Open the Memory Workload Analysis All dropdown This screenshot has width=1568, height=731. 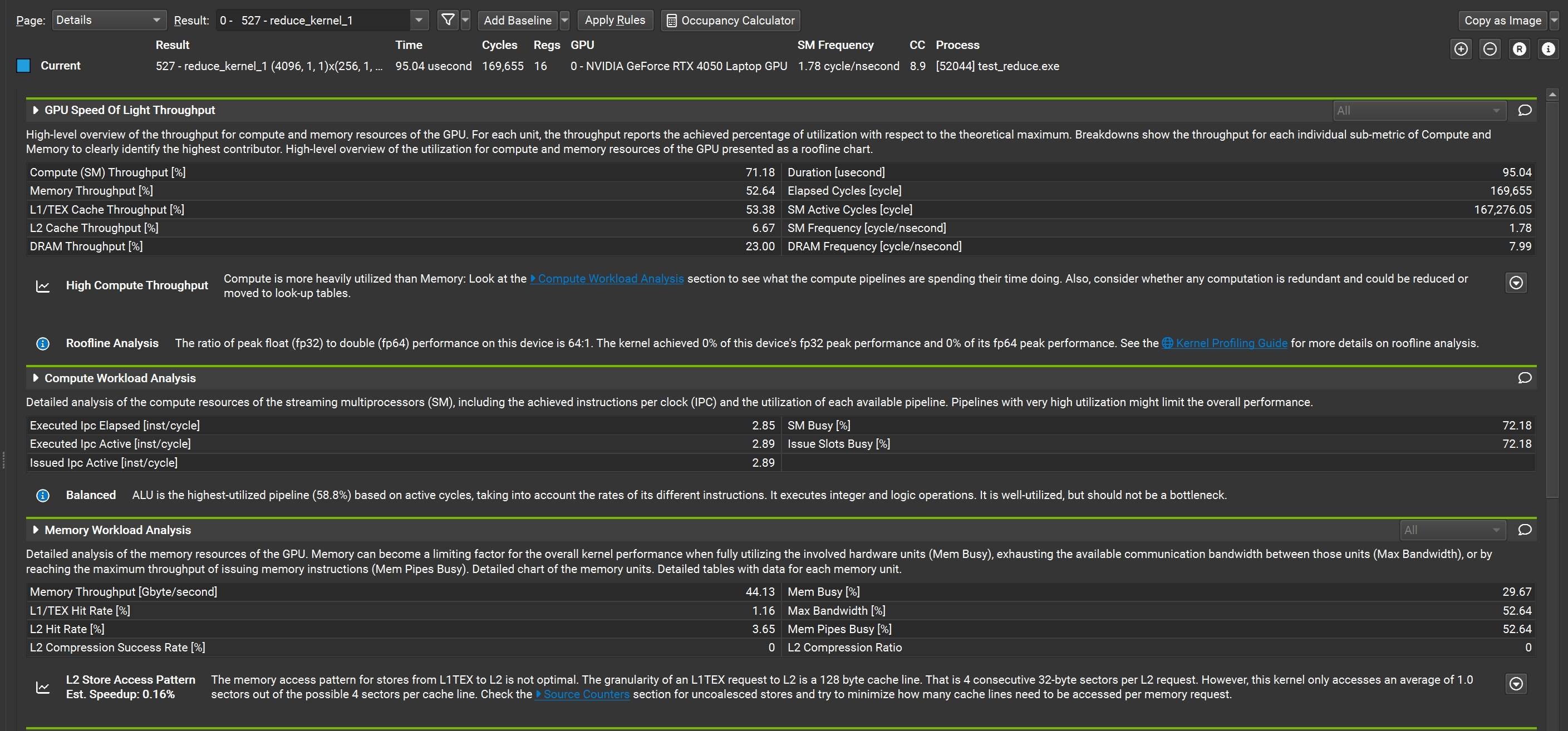(1453, 530)
